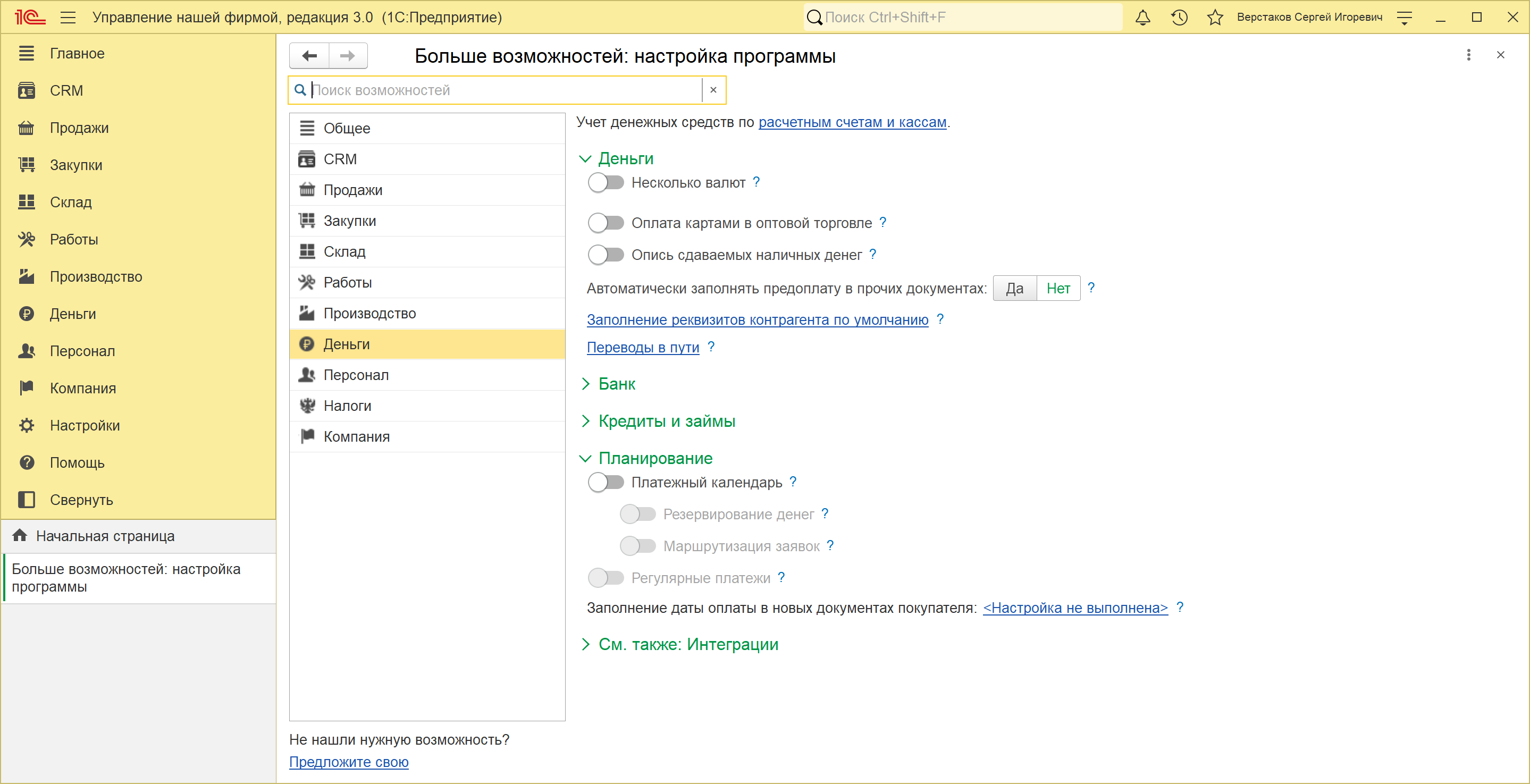The width and height of the screenshot is (1530, 784).
Task: Enable Платежный календарь switch
Action: point(606,482)
